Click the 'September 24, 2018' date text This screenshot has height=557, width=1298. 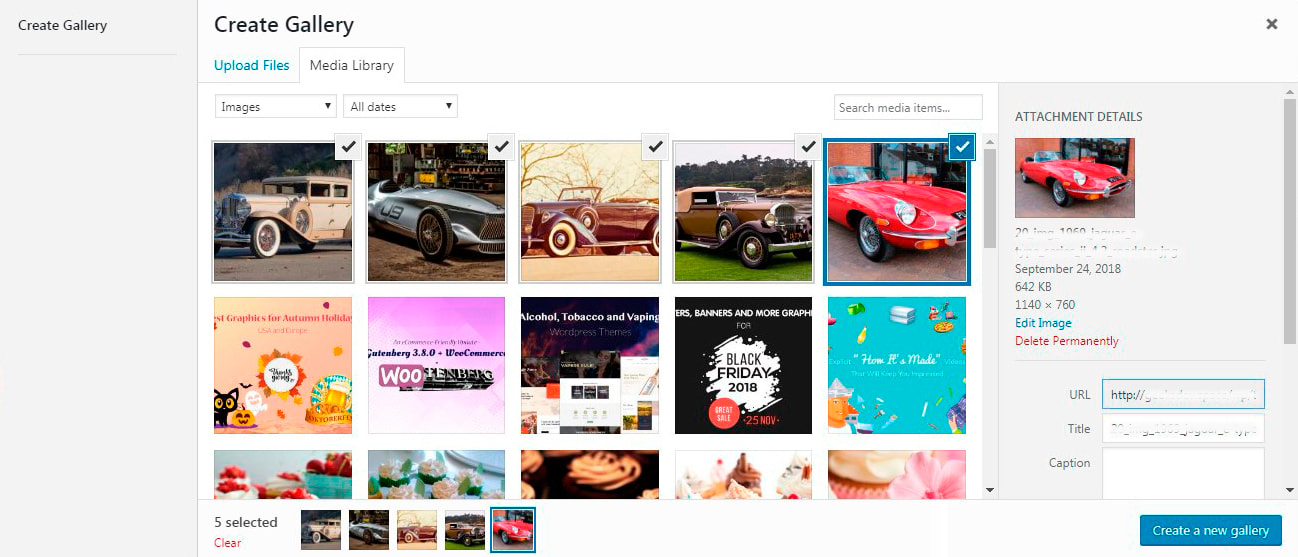(1068, 269)
